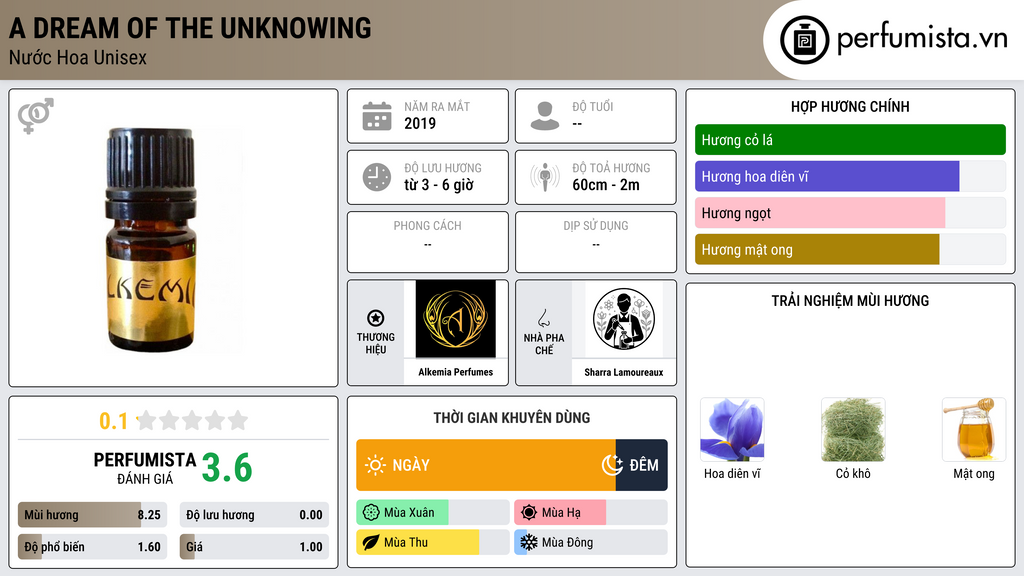Click the Độ lưu hương 0.00 rating bar
Image resolution: width=1024 pixels, height=576 pixels.
(x=254, y=515)
